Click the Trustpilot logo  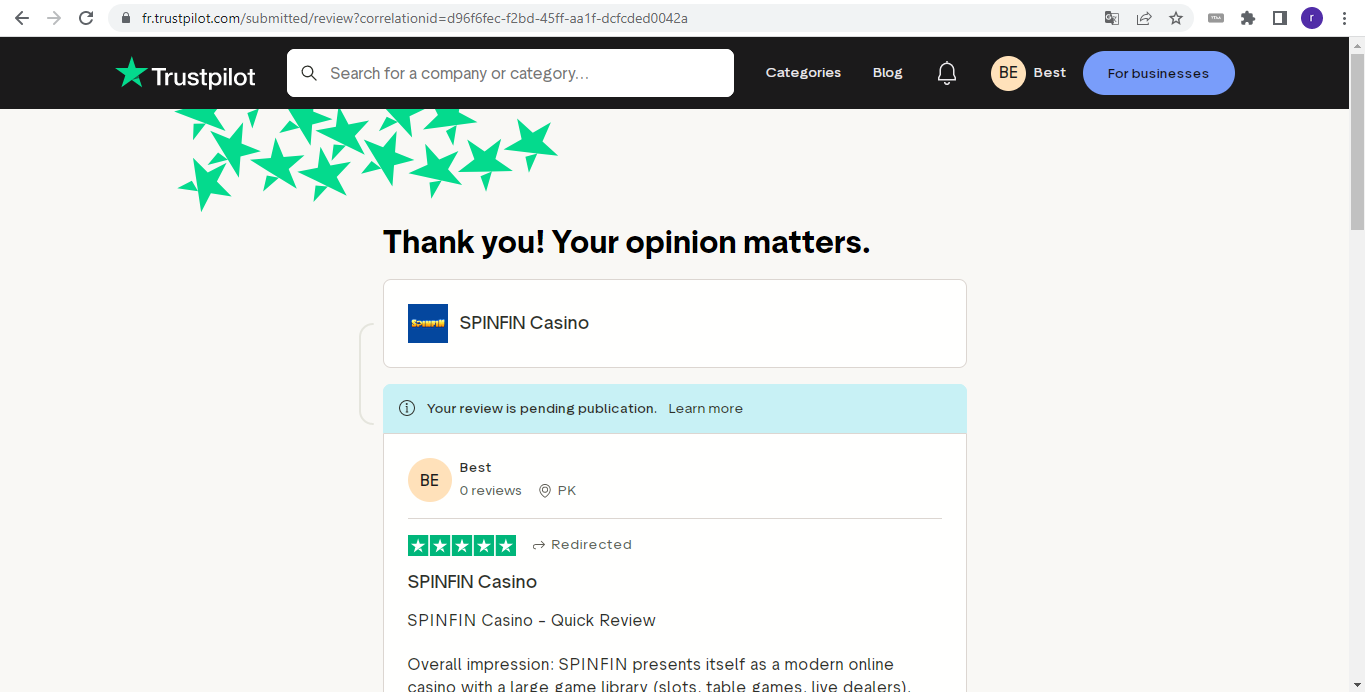click(185, 73)
